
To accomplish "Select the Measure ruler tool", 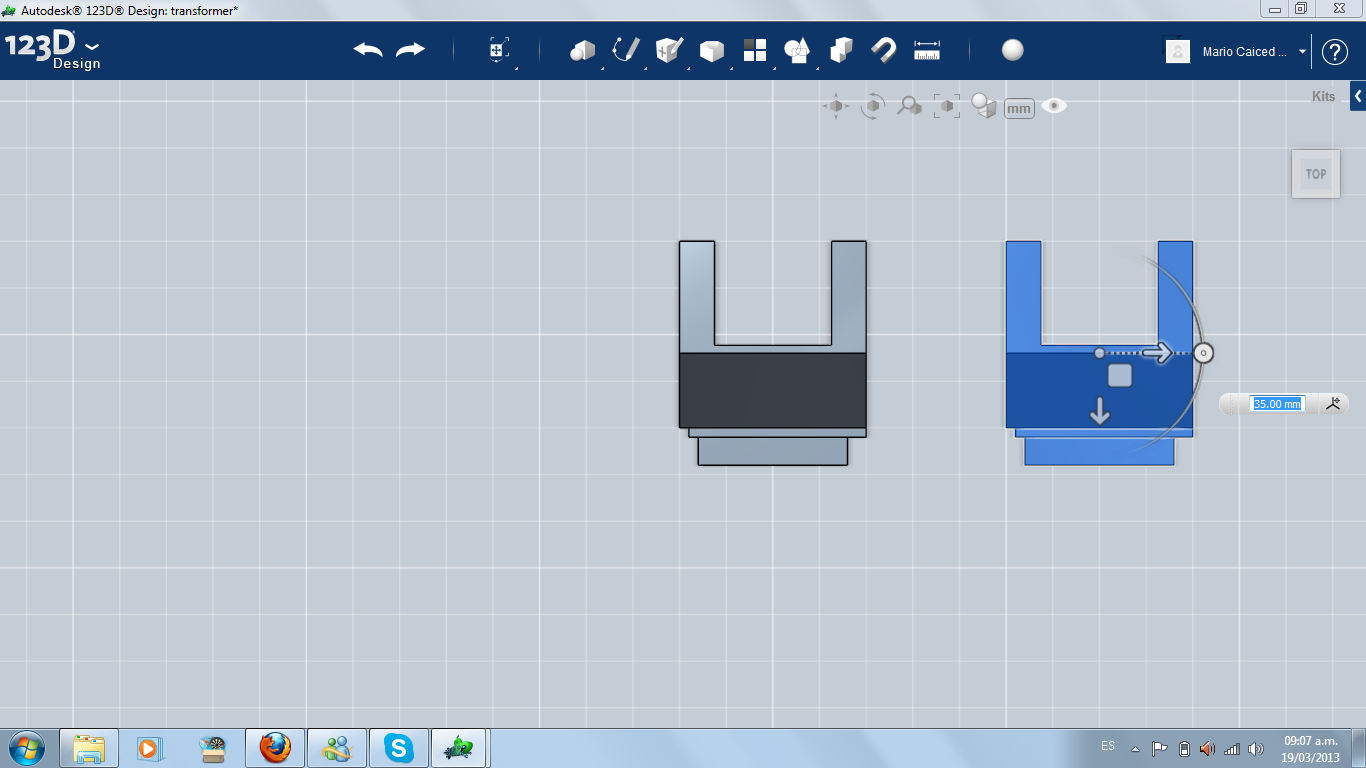I will pos(927,50).
